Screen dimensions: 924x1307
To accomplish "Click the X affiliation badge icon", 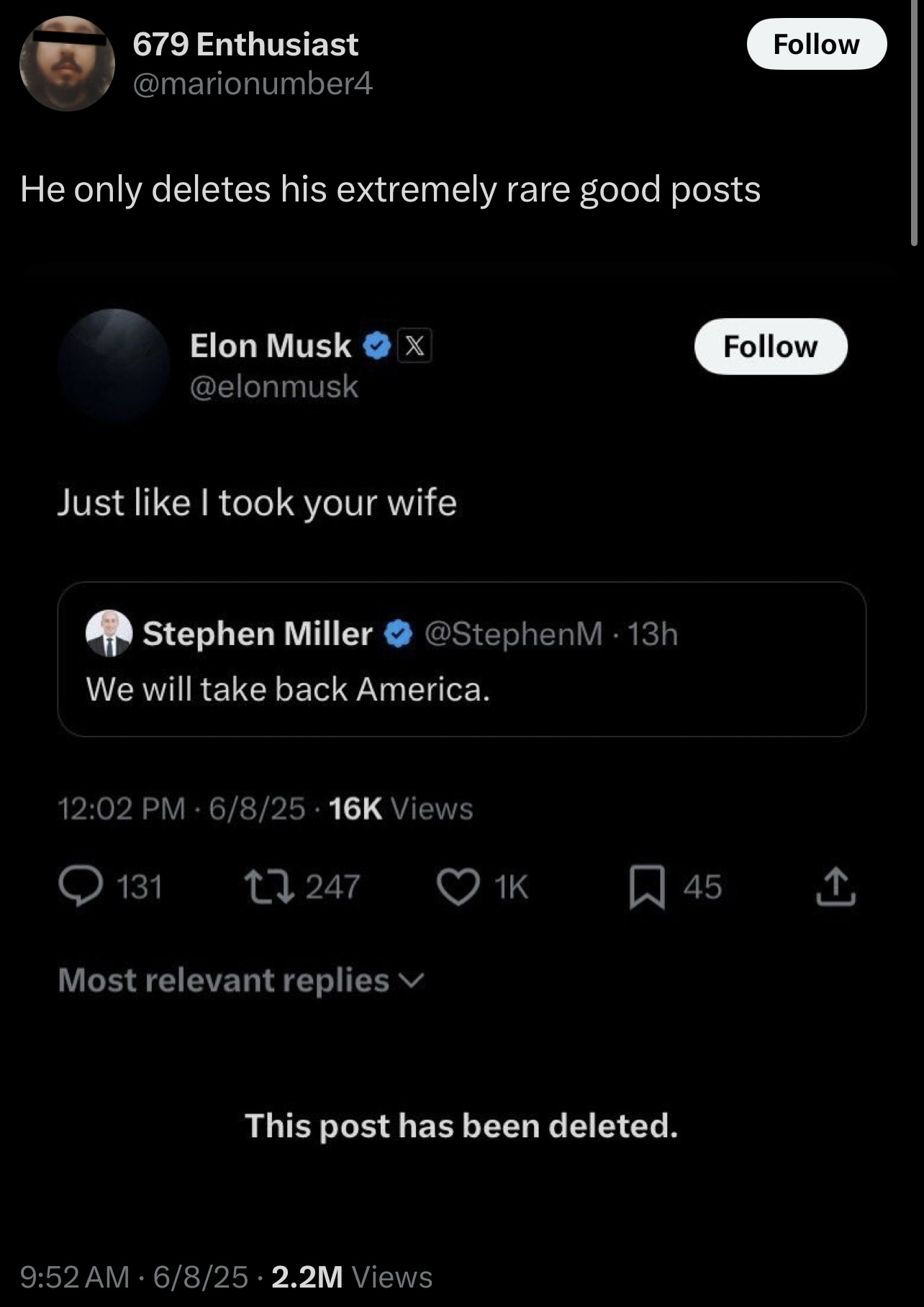I will click(415, 347).
